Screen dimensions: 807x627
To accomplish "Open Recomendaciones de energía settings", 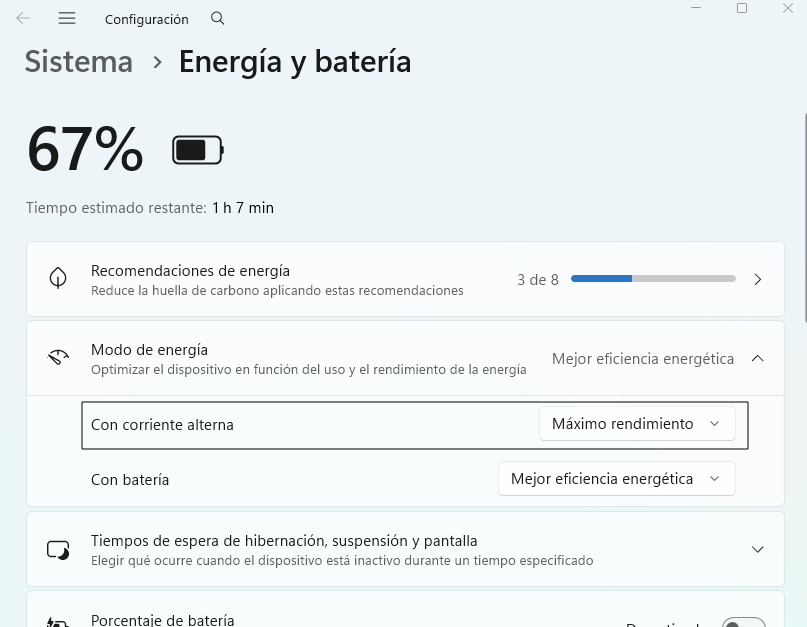I will tap(400, 279).
